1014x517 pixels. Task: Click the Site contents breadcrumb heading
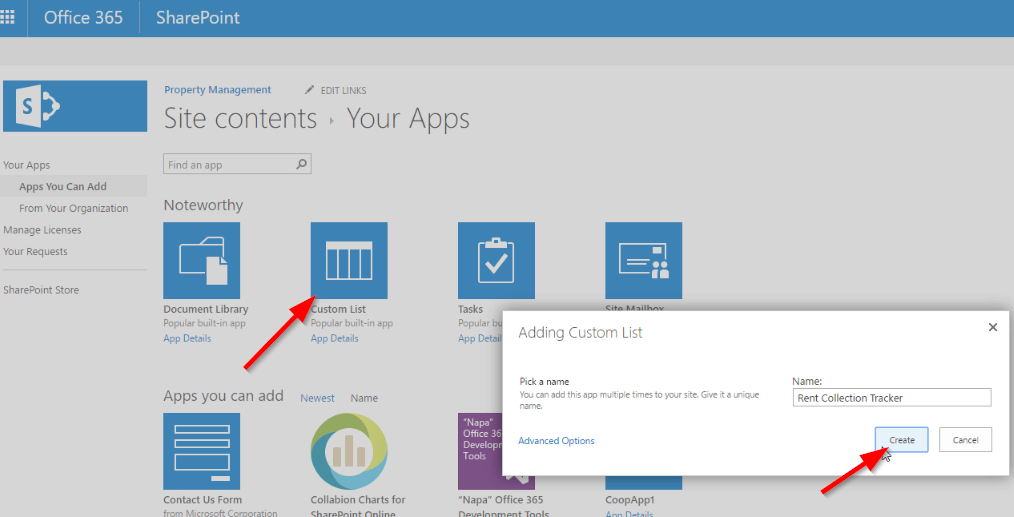[x=241, y=118]
